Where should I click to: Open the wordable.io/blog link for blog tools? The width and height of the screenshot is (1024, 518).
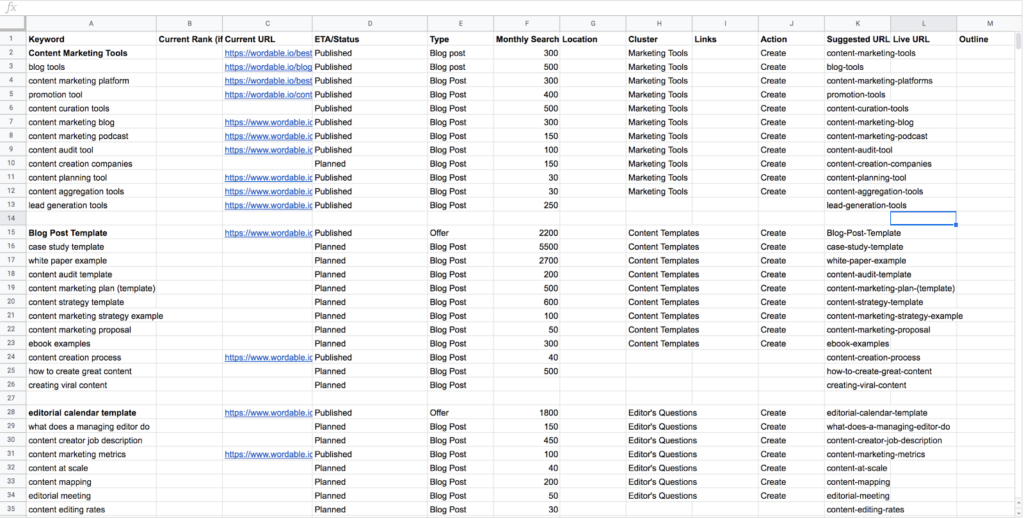click(x=268, y=67)
